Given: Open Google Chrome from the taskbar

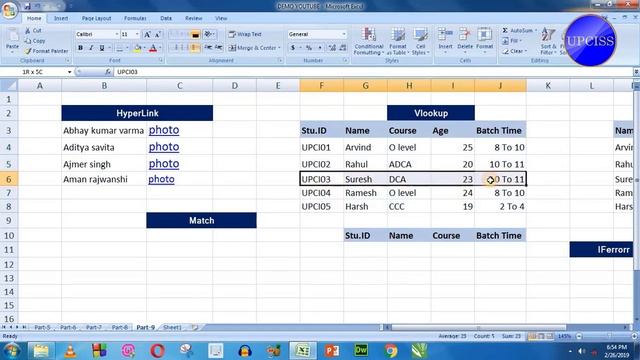Looking at the screenshot, I should [390, 350].
